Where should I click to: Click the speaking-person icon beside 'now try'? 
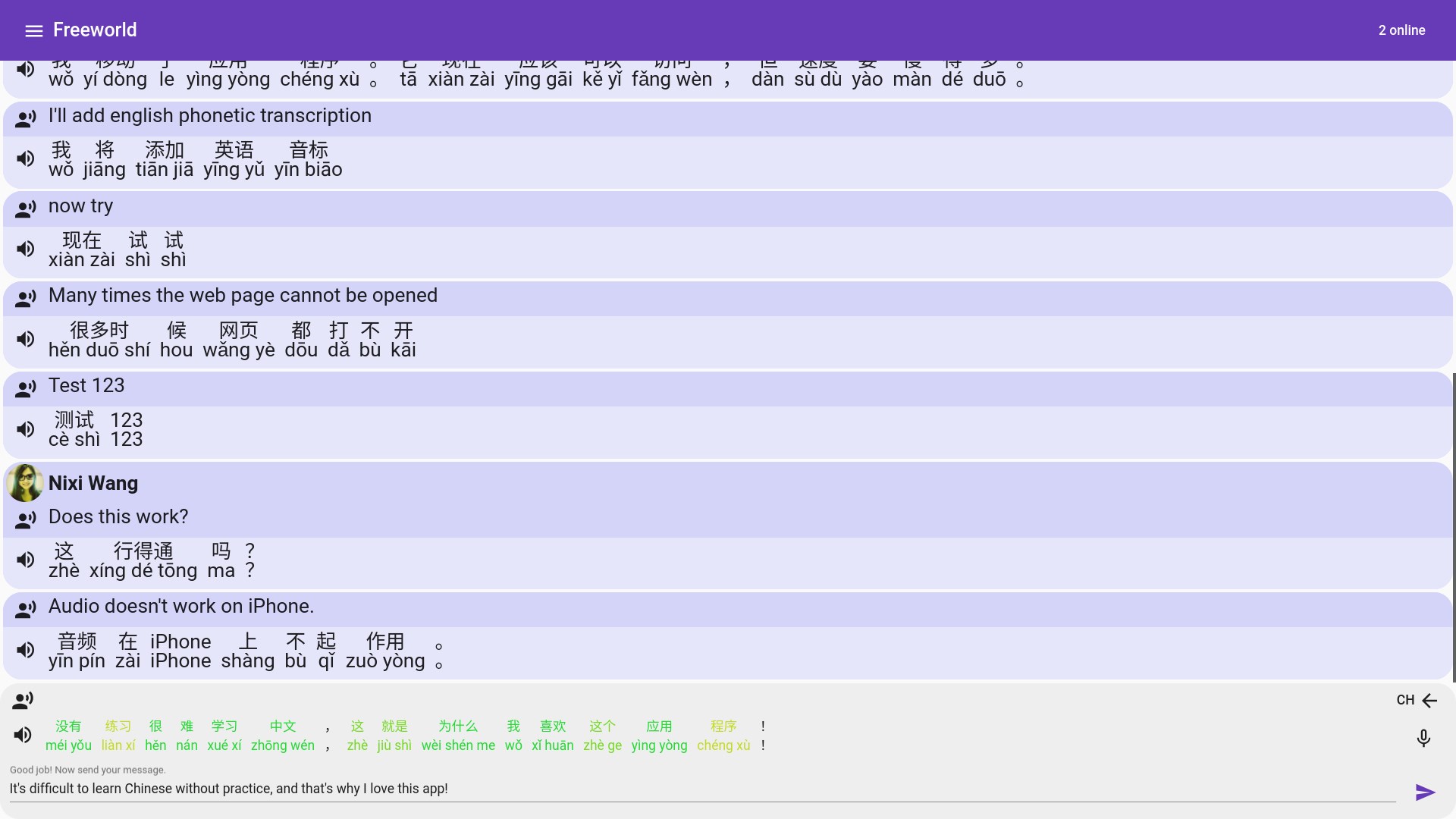coord(26,209)
